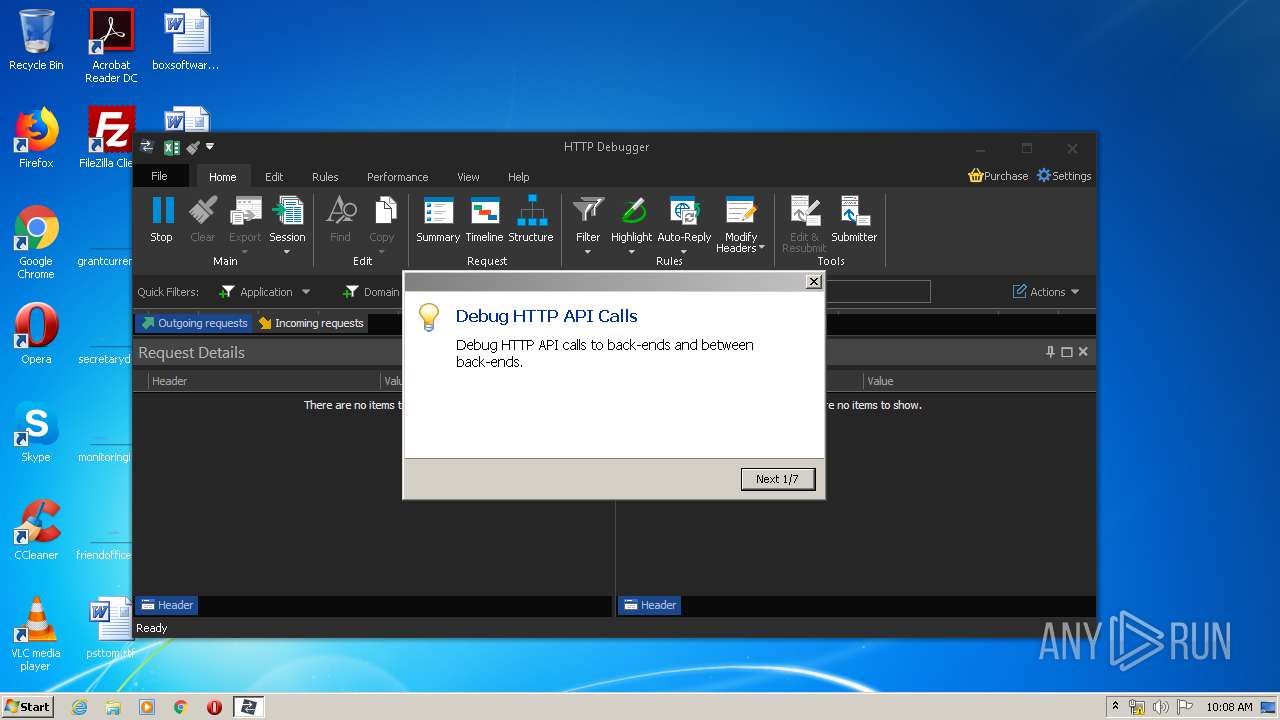Click the Auto-Reply icon
Screen dimensions: 1280x720
click(684, 210)
